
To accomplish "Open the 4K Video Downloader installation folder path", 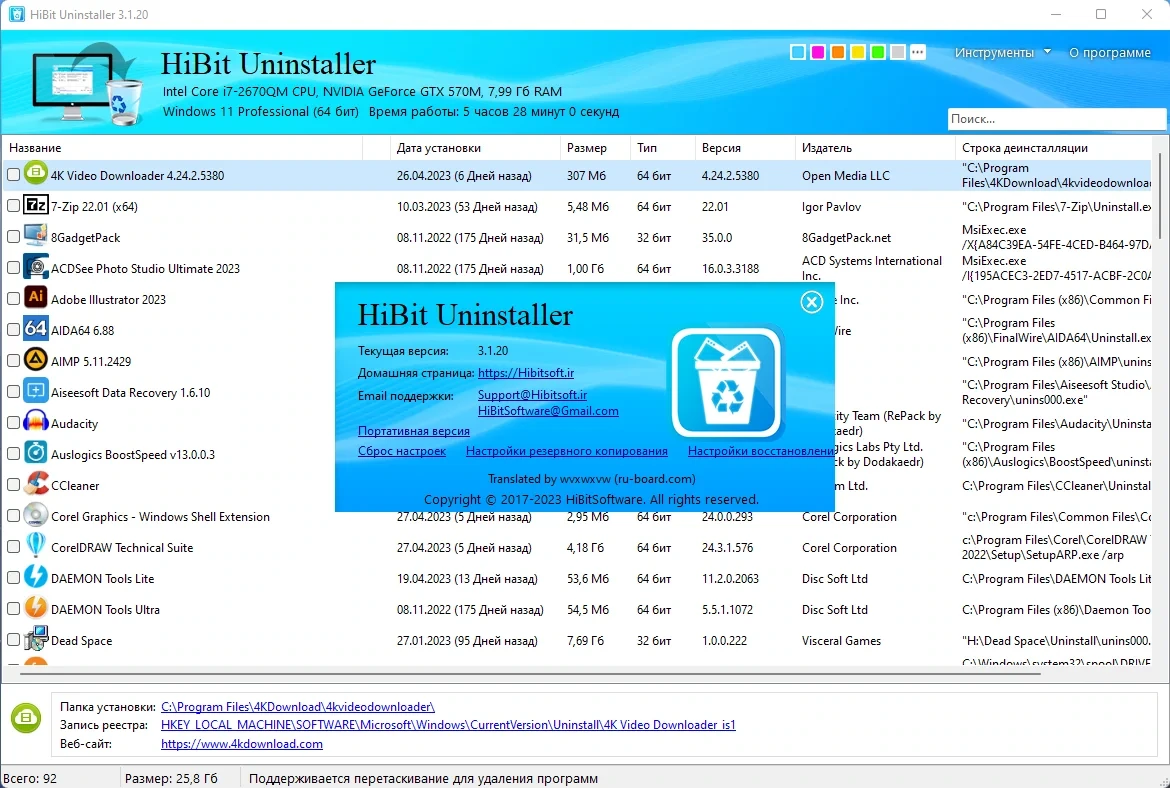I will tap(298, 707).
